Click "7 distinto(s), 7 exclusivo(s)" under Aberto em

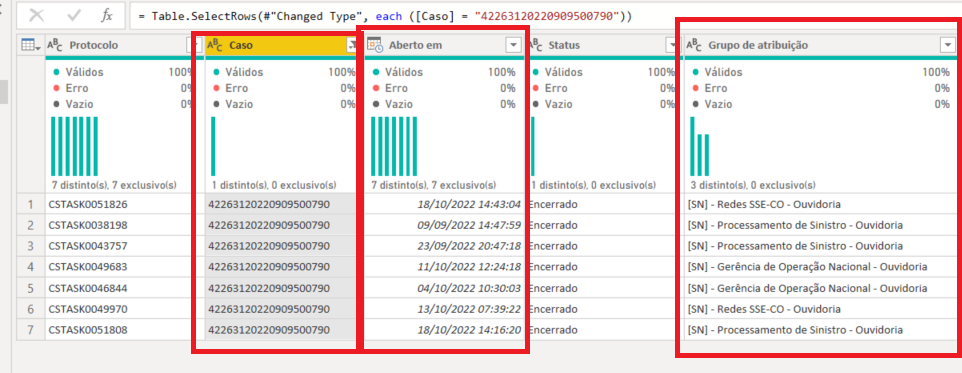pos(433,185)
